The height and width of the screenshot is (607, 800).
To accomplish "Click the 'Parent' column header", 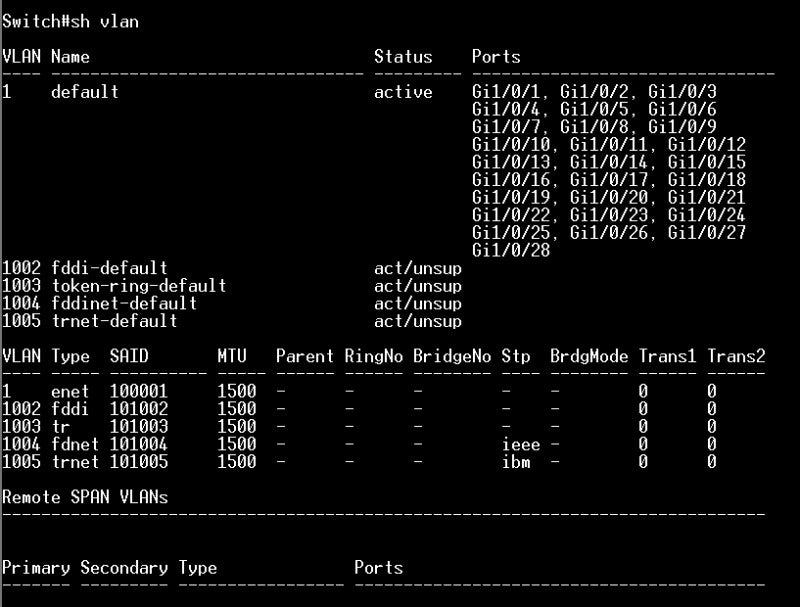I will (x=305, y=356).
